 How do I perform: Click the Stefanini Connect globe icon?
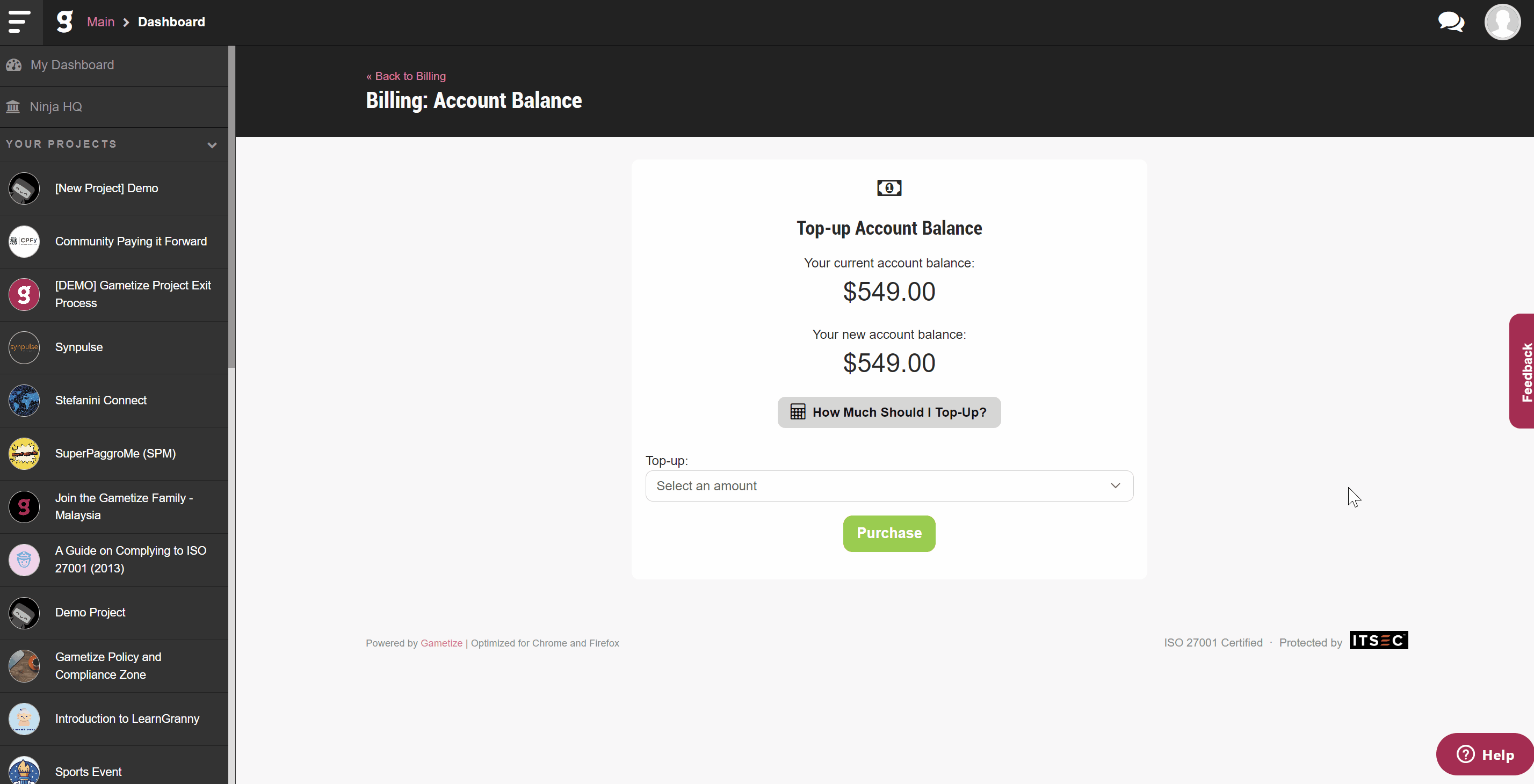click(24, 400)
